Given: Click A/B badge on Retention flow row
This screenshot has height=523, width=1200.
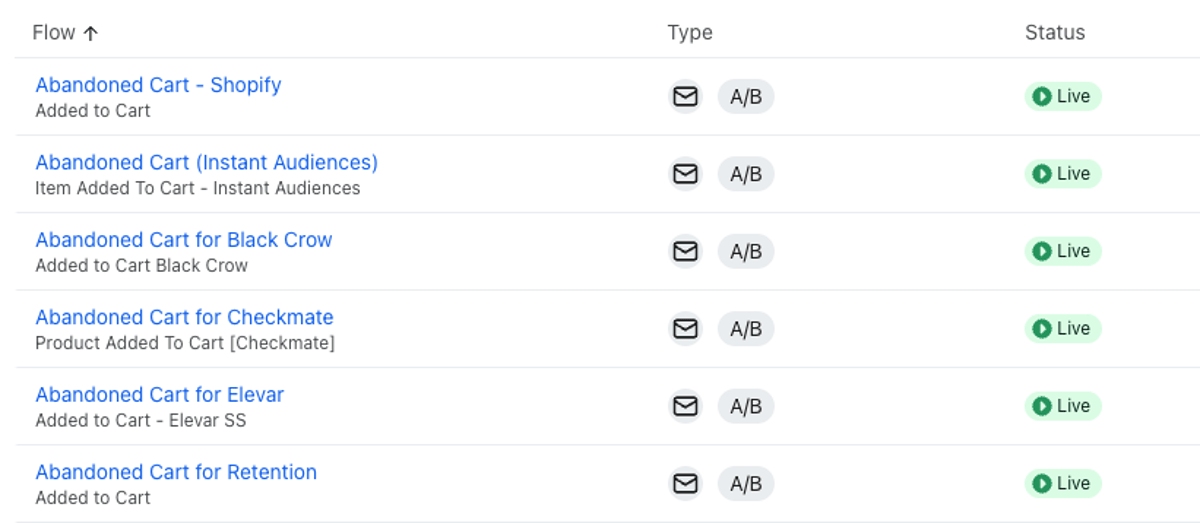Looking at the screenshot, I should coord(746,484).
